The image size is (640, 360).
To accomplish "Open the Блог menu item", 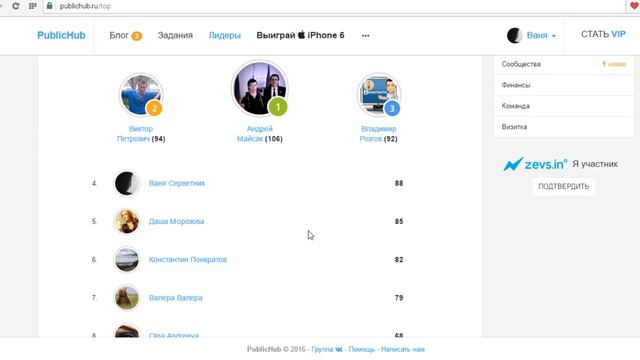I will tap(119, 36).
